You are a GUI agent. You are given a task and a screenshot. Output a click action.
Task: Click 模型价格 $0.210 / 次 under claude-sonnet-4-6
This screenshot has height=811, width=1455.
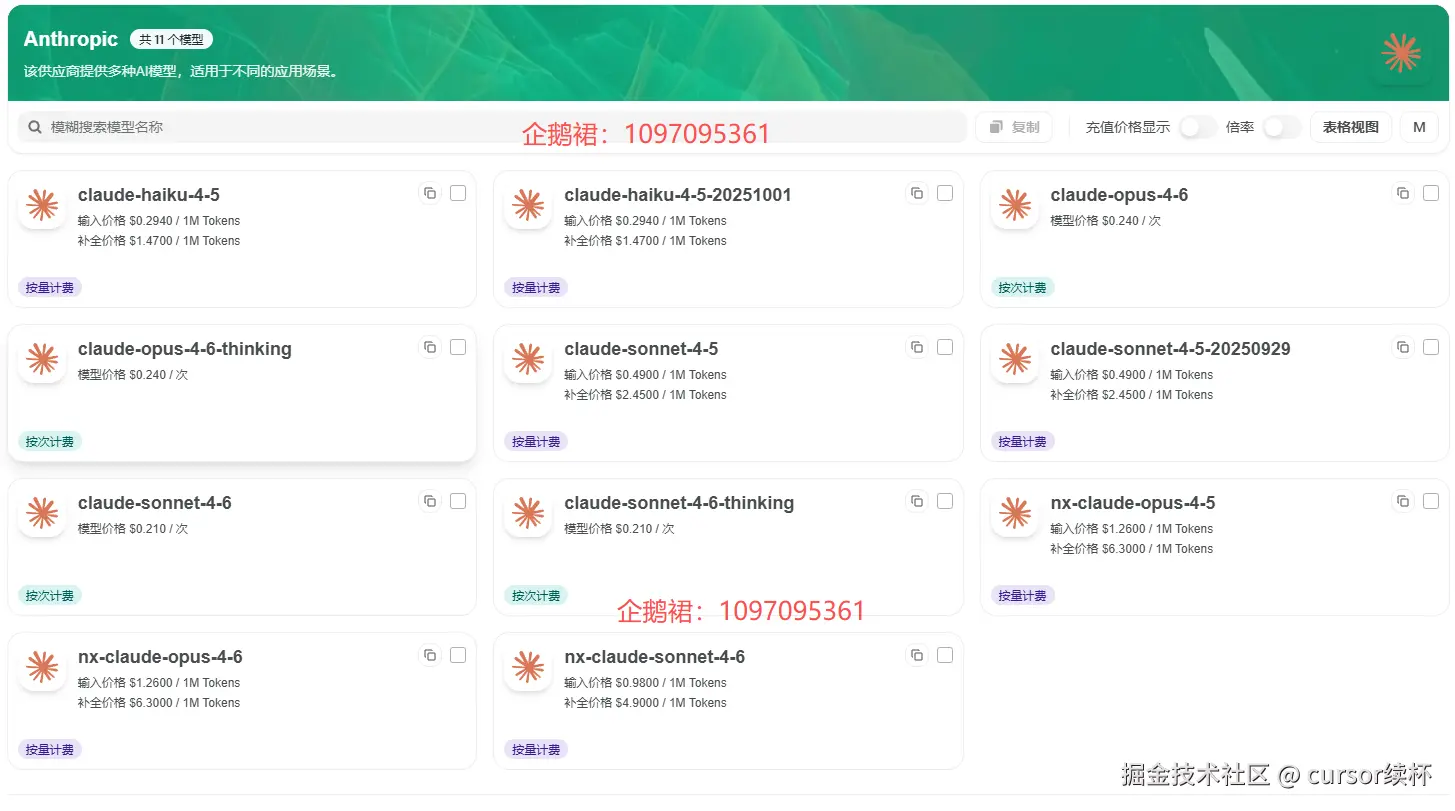(x=133, y=529)
